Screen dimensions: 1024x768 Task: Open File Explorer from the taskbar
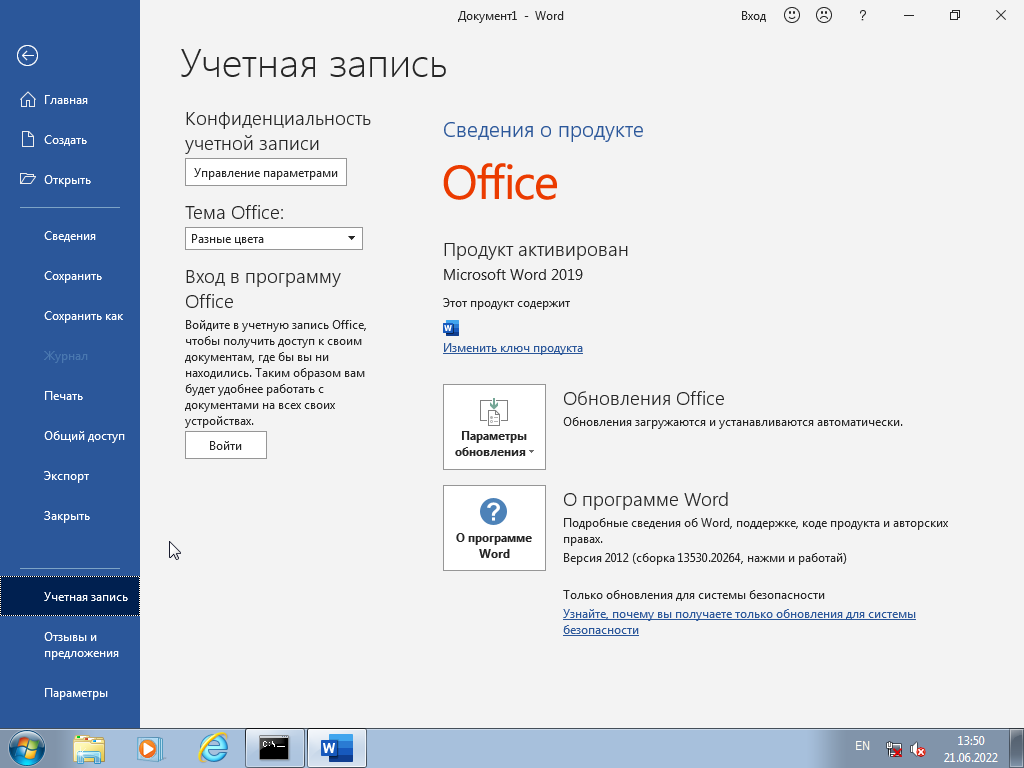point(89,748)
